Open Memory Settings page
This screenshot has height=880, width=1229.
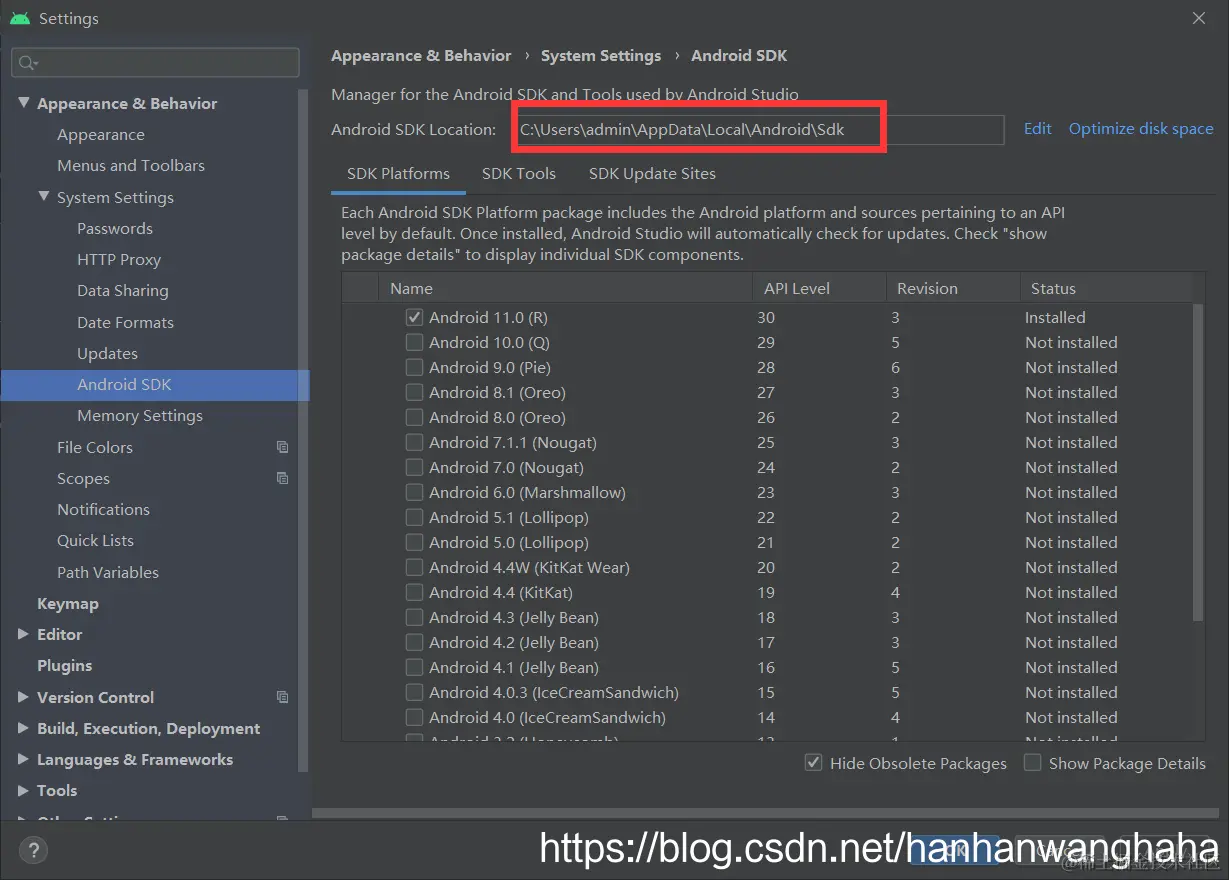click(x=140, y=415)
